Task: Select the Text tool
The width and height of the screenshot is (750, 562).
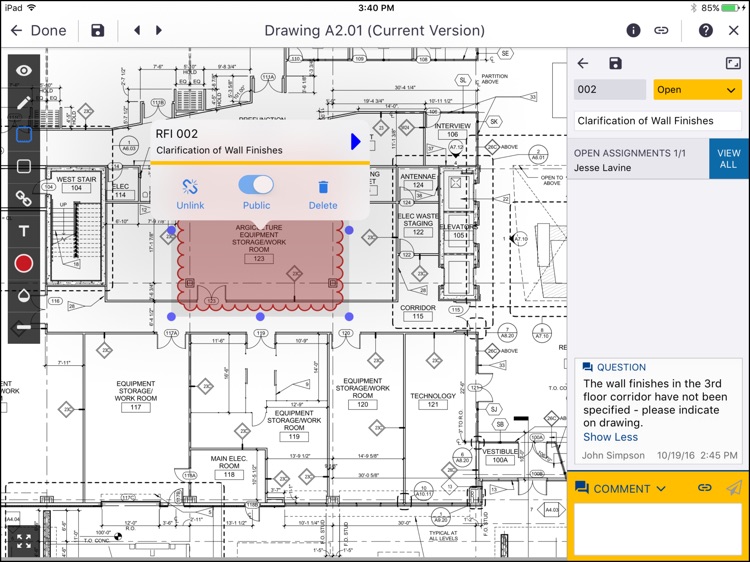Action: [x=23, y=231]
